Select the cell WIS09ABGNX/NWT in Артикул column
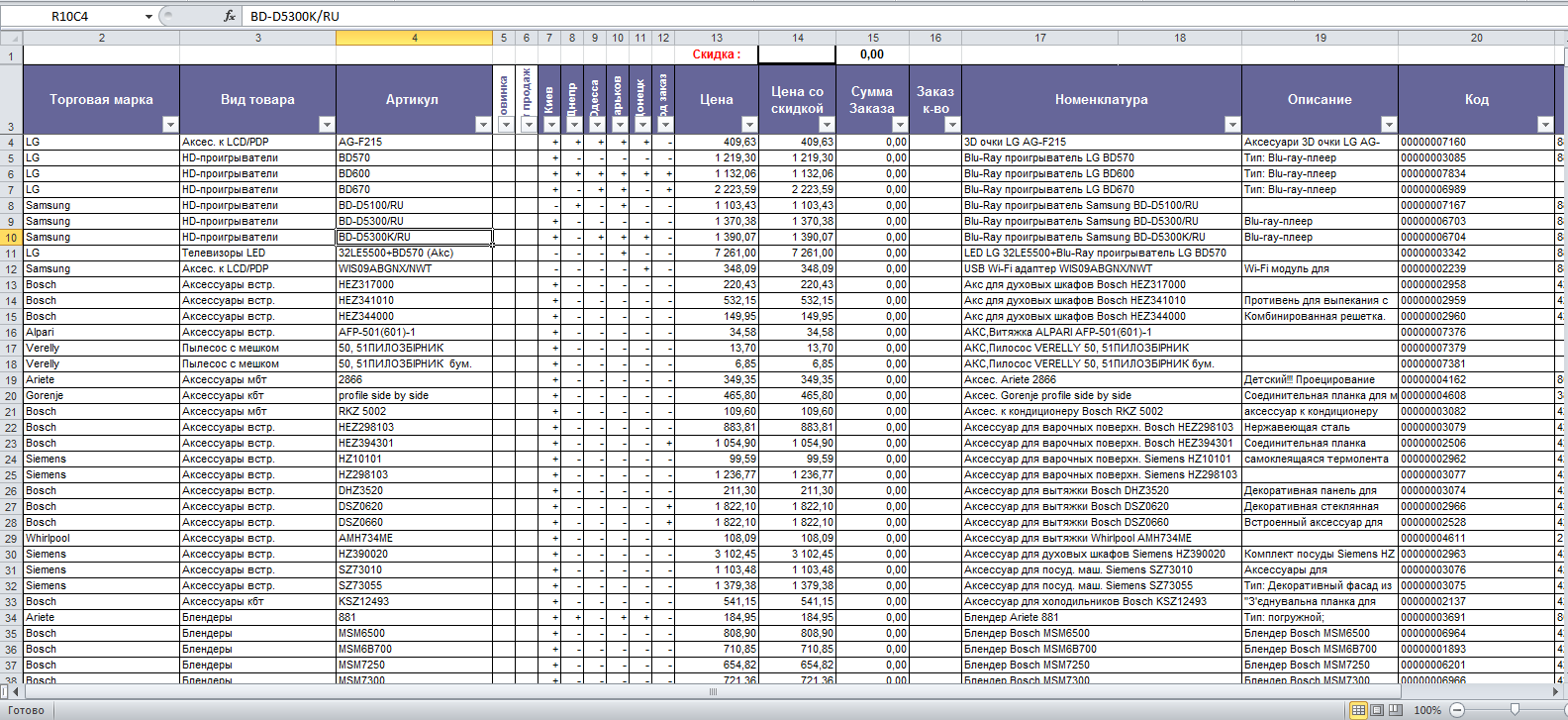This screenshot has width=1568, height=720. pos(415,269)
